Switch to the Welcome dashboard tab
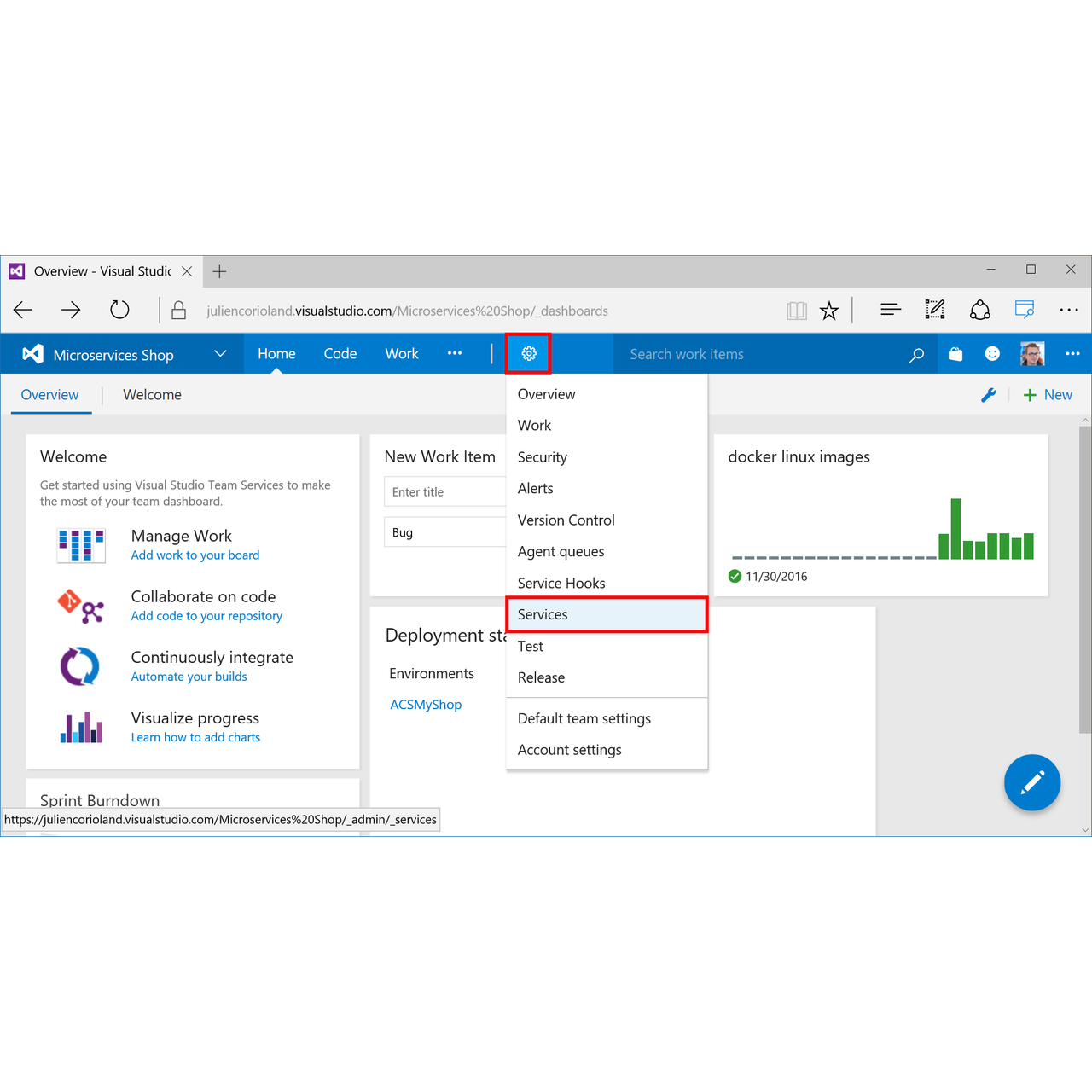This screenshot has height=1092, width=1092. (x=152, y=395)
